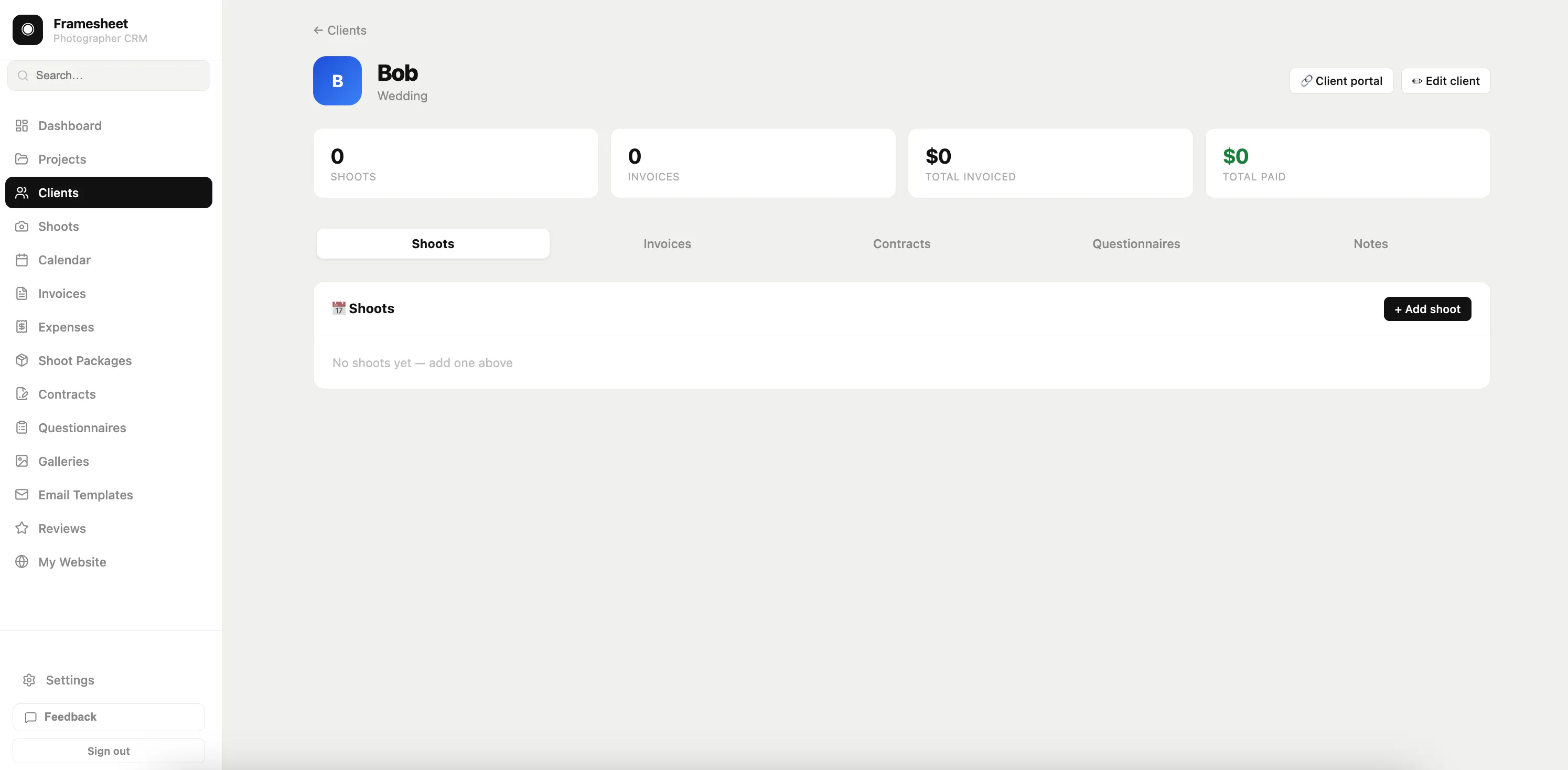1568x770 pixels.
Task: Click the Feedback speech bubble icon
Action: (x=31, y=717)
